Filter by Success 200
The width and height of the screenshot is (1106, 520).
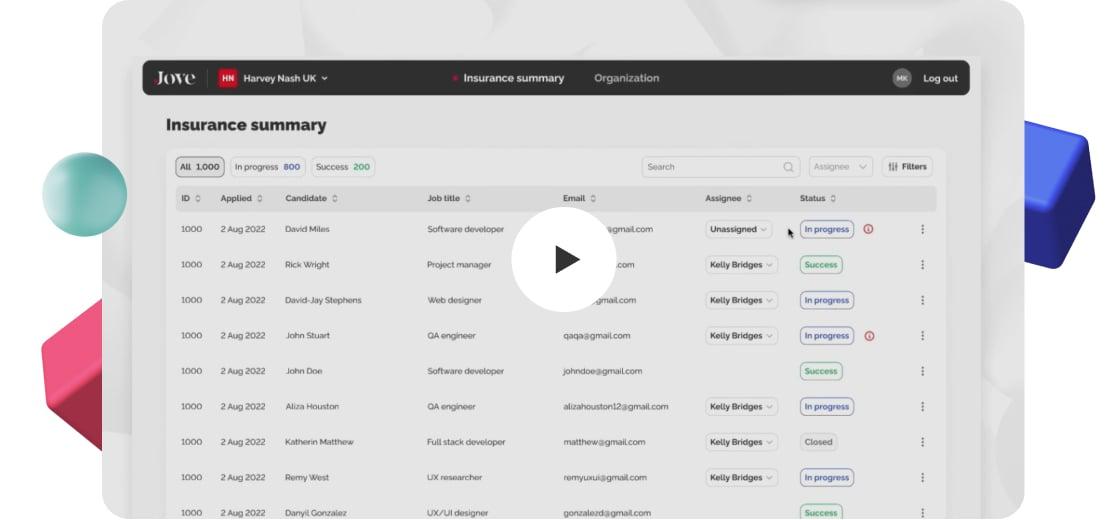click(343, 167)
